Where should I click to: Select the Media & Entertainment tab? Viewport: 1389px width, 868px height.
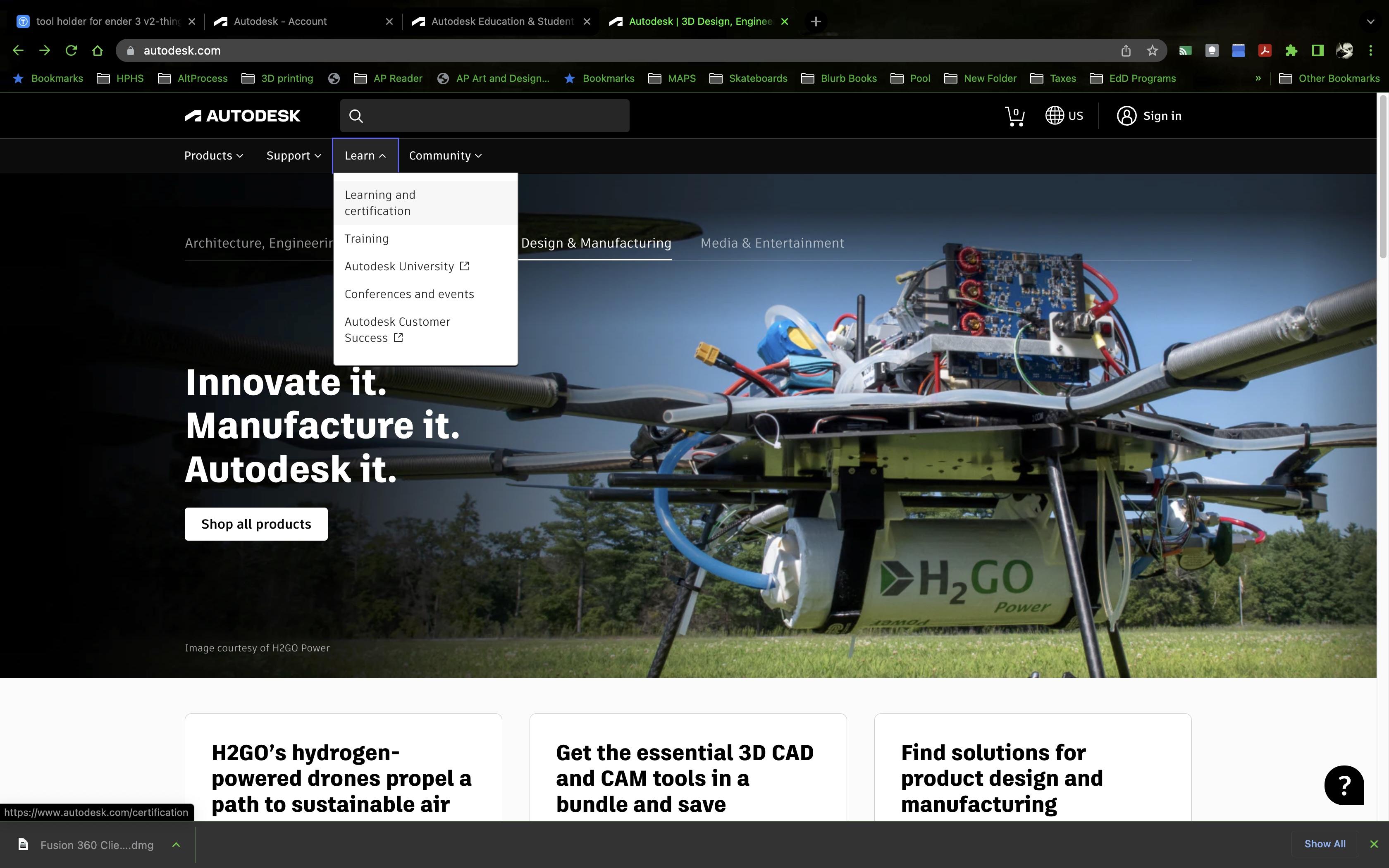tap(772, 243)
